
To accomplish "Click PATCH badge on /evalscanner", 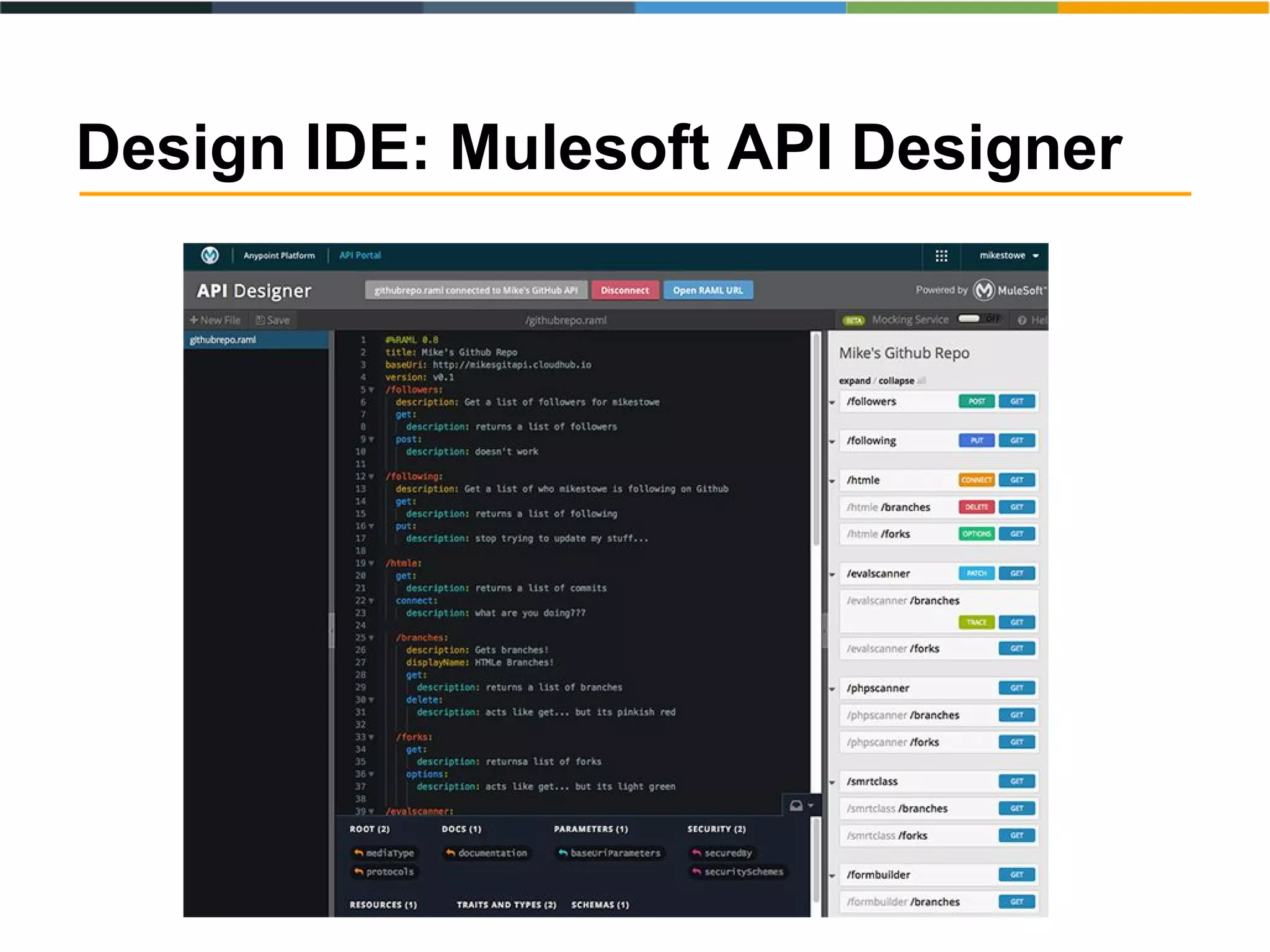I will pos(977,573).
